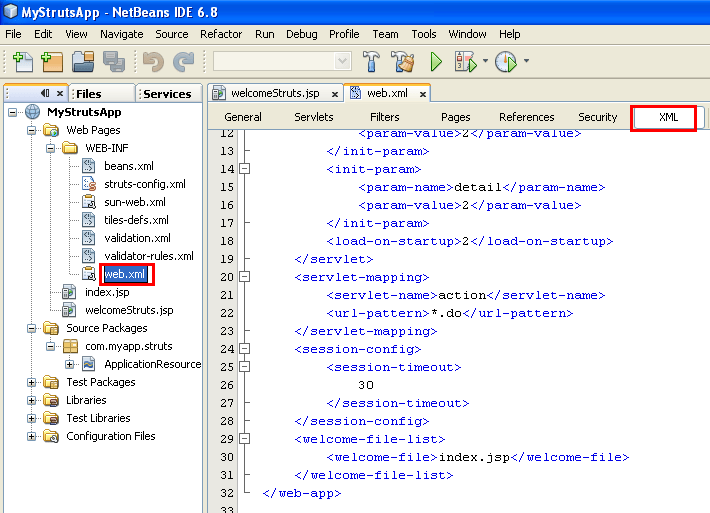Screen dimensions: 710x513
Task: Click the Undo arrow icon
Action: pos(154,62)
